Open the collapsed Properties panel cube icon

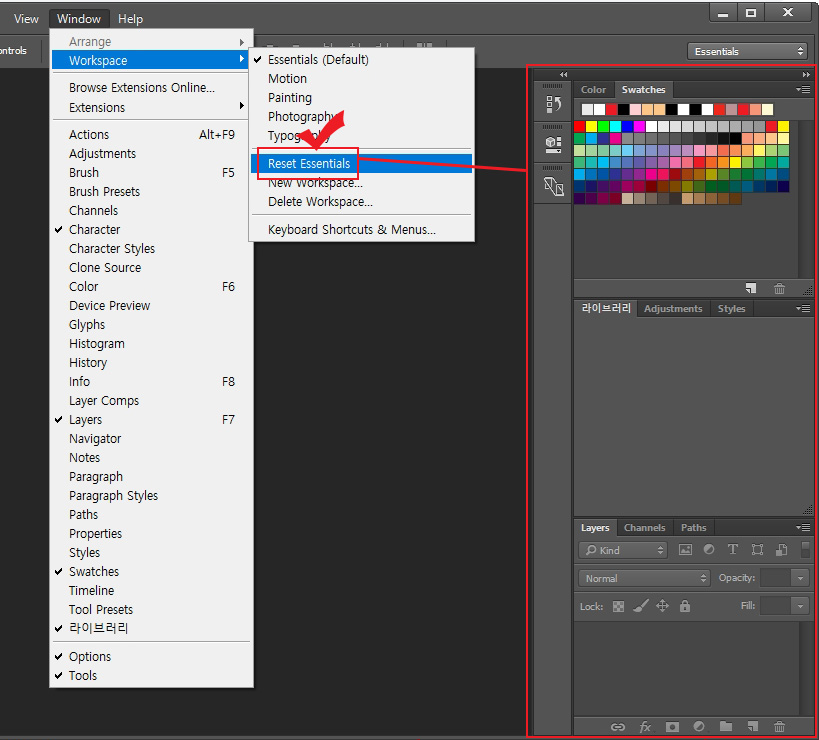click(x=553, y=145)
